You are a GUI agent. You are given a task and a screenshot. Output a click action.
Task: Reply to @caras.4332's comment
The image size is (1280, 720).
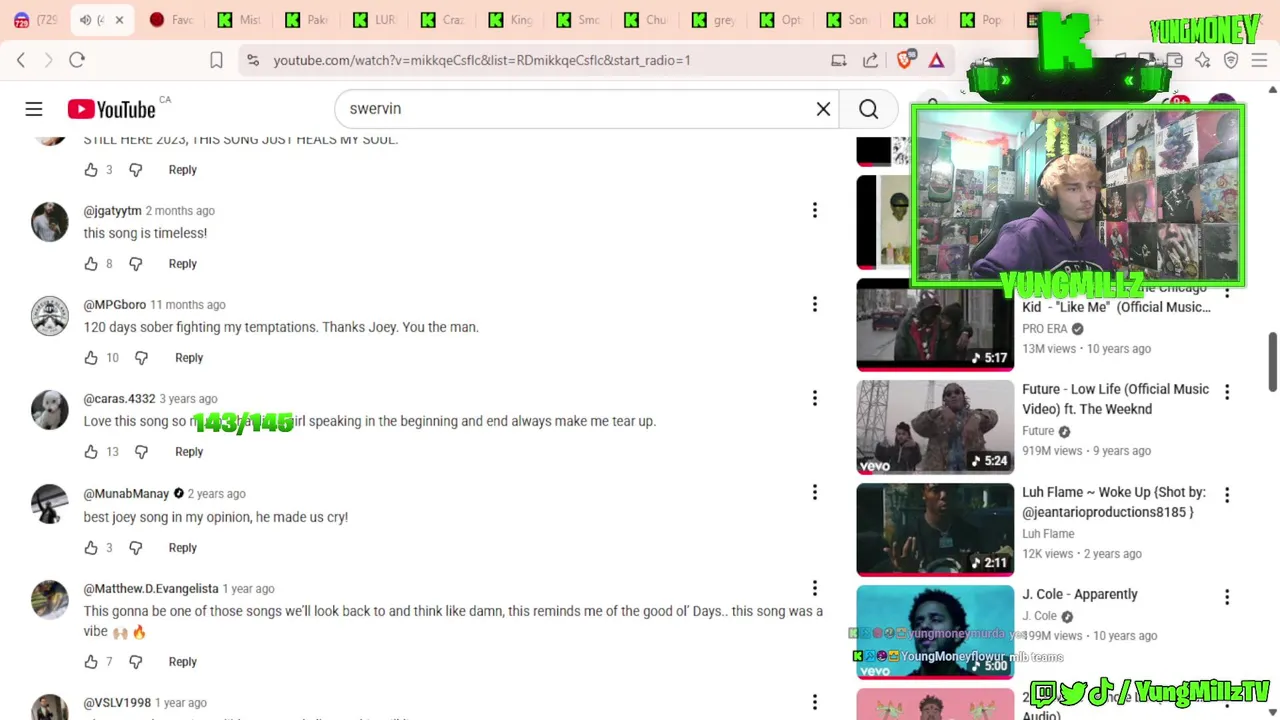coord(189,452)
